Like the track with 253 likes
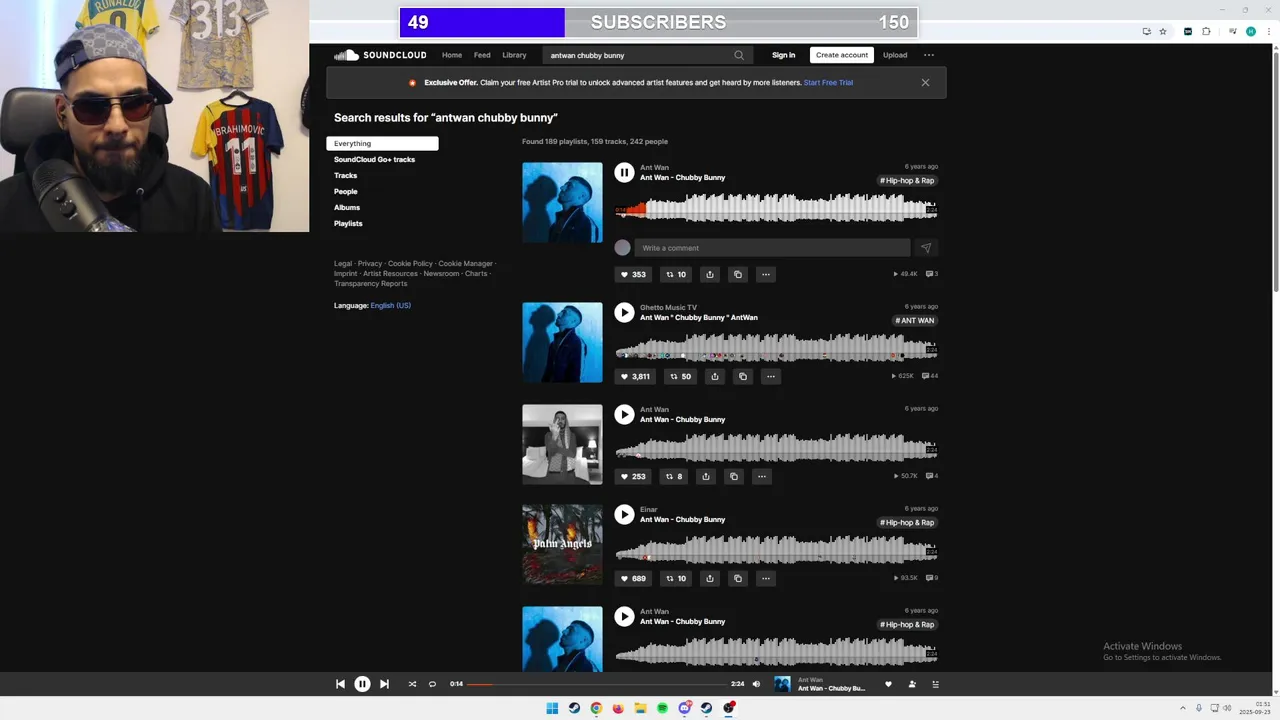This screenshot has width=1280, height=720. click(633, 476)
